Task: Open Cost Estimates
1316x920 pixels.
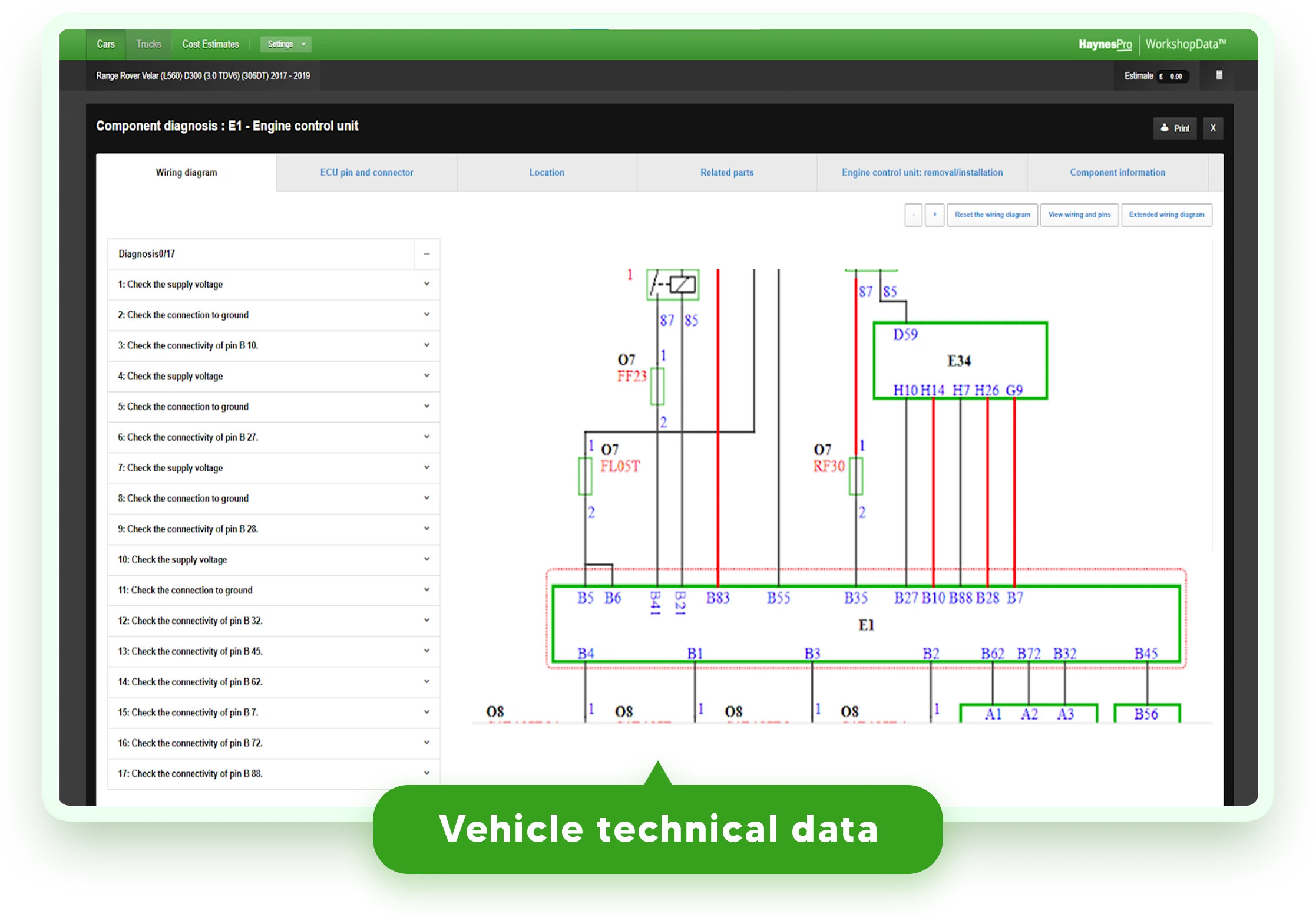Action: click(210, 44)
